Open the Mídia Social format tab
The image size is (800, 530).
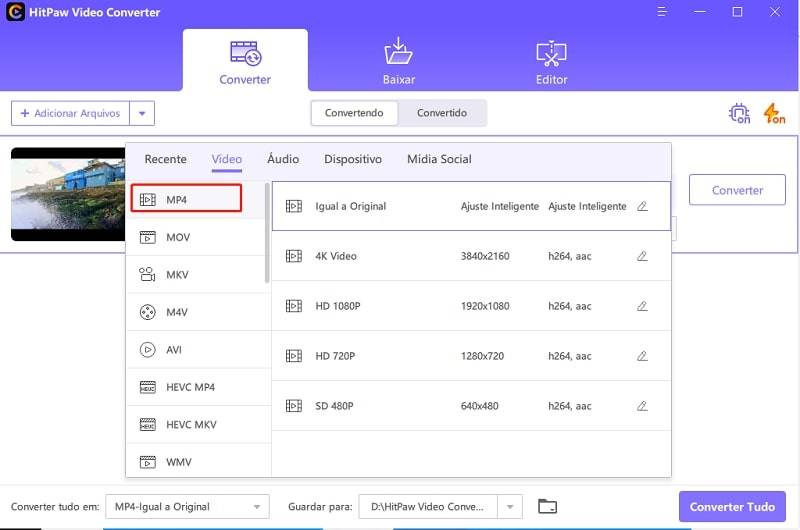[439, 159]
